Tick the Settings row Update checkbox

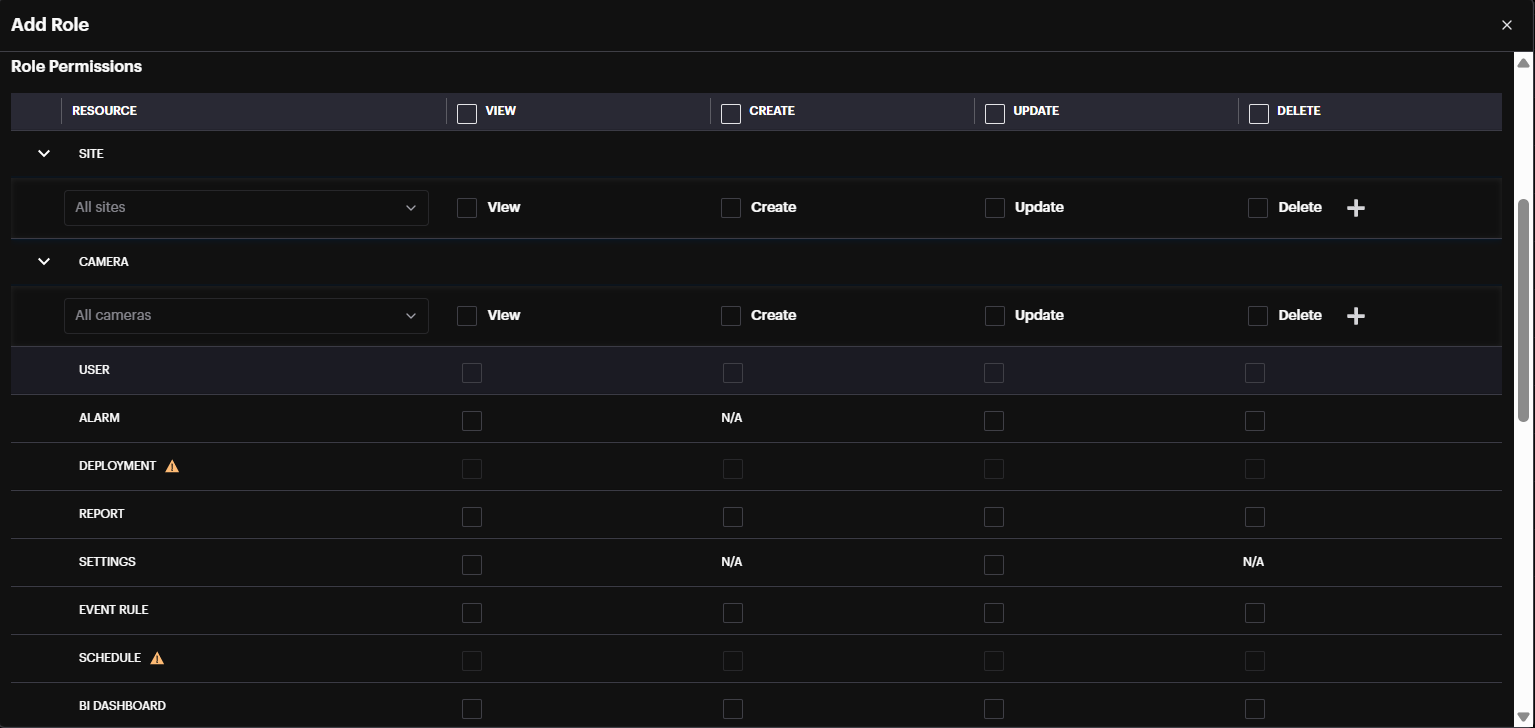[x=994, y=565]
